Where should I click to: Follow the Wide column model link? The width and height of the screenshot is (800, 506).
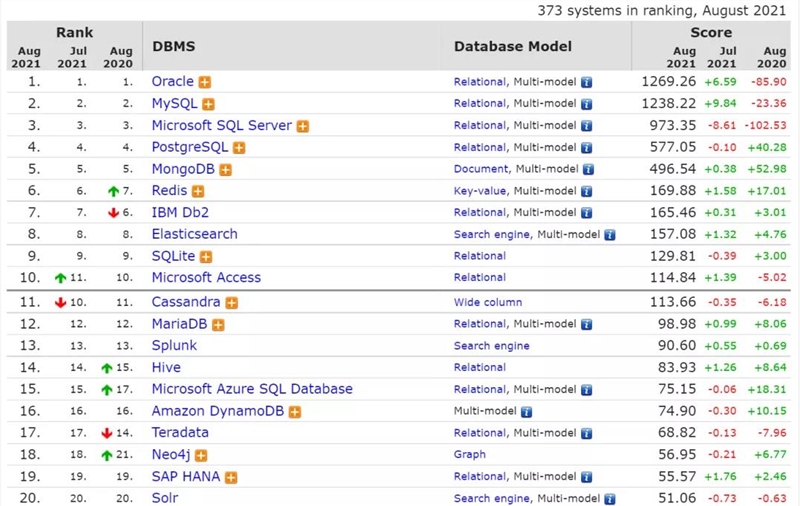coord(488,302)
